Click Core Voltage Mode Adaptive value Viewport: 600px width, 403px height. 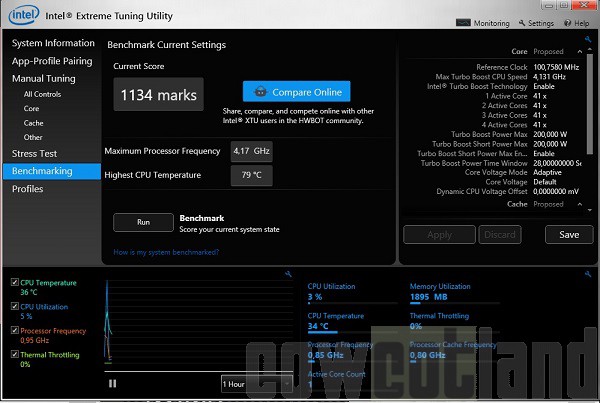[547, 172]
